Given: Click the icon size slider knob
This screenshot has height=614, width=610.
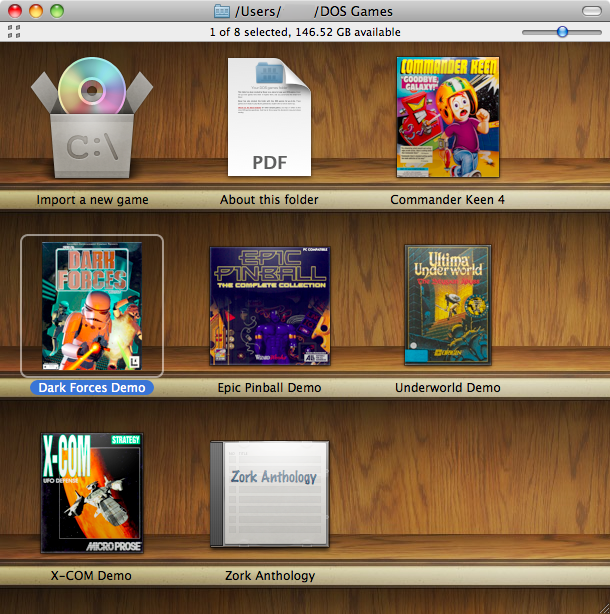Looking at the screenshot, I should pyautogui.click(x=563, y=32).
